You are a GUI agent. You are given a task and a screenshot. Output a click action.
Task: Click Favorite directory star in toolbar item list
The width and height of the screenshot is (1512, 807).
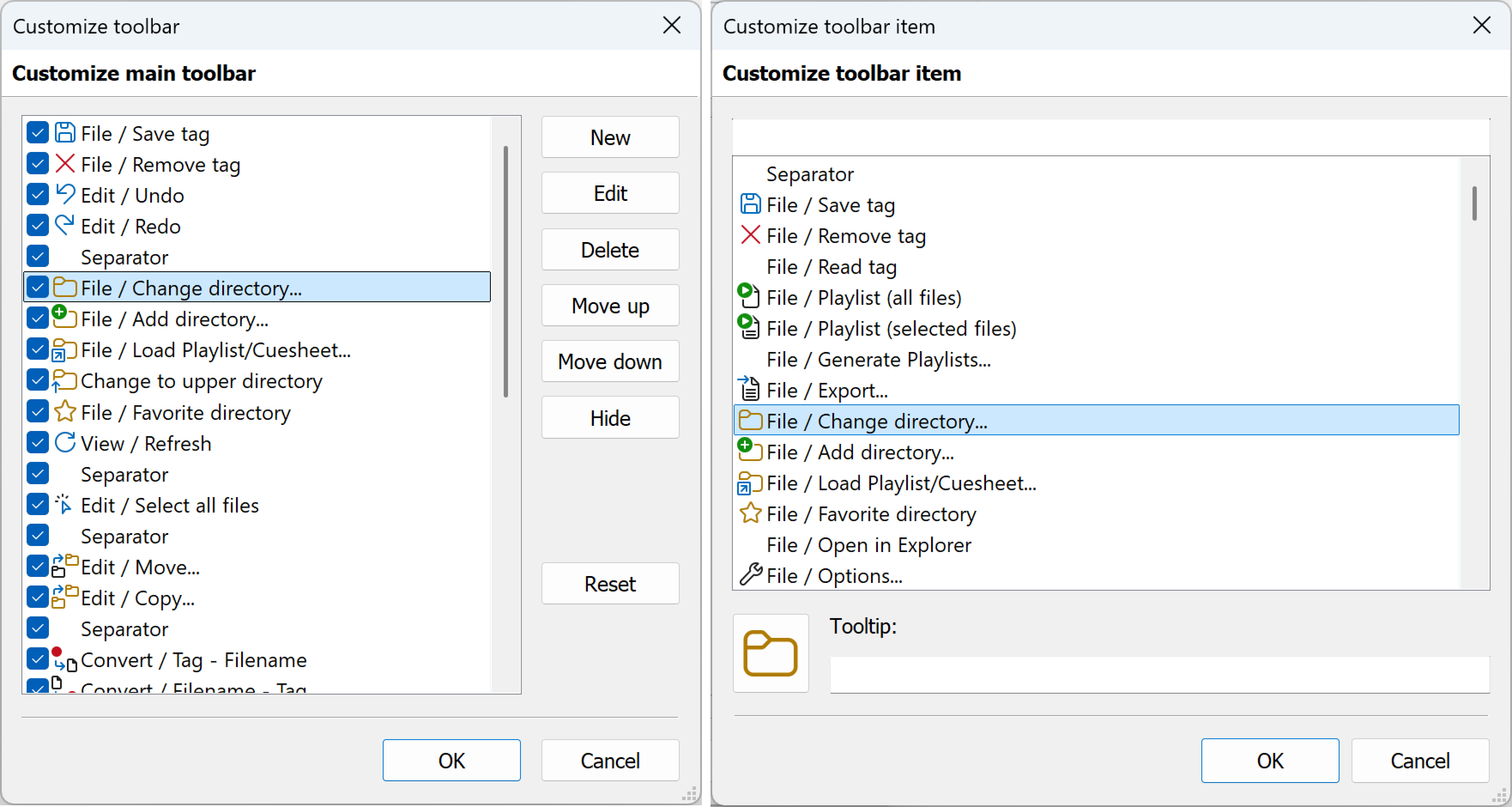750,513
